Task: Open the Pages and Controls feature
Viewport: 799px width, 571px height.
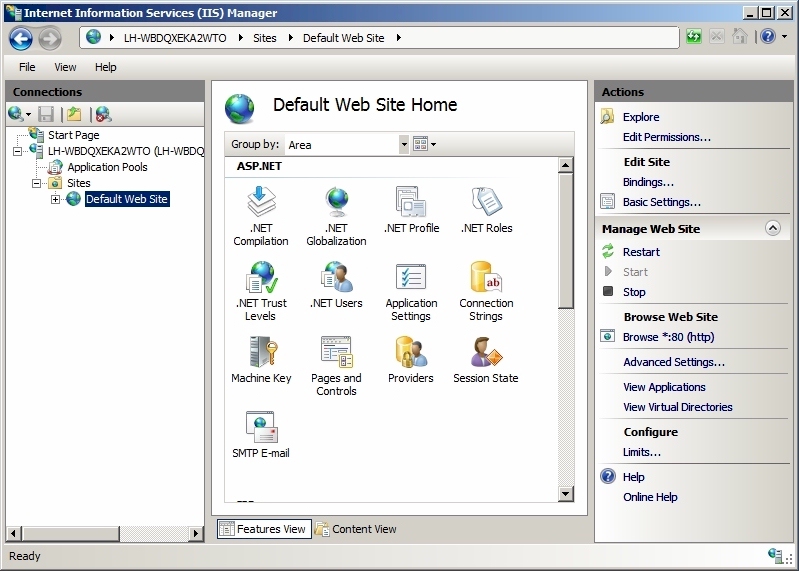Action: point(336,366)
